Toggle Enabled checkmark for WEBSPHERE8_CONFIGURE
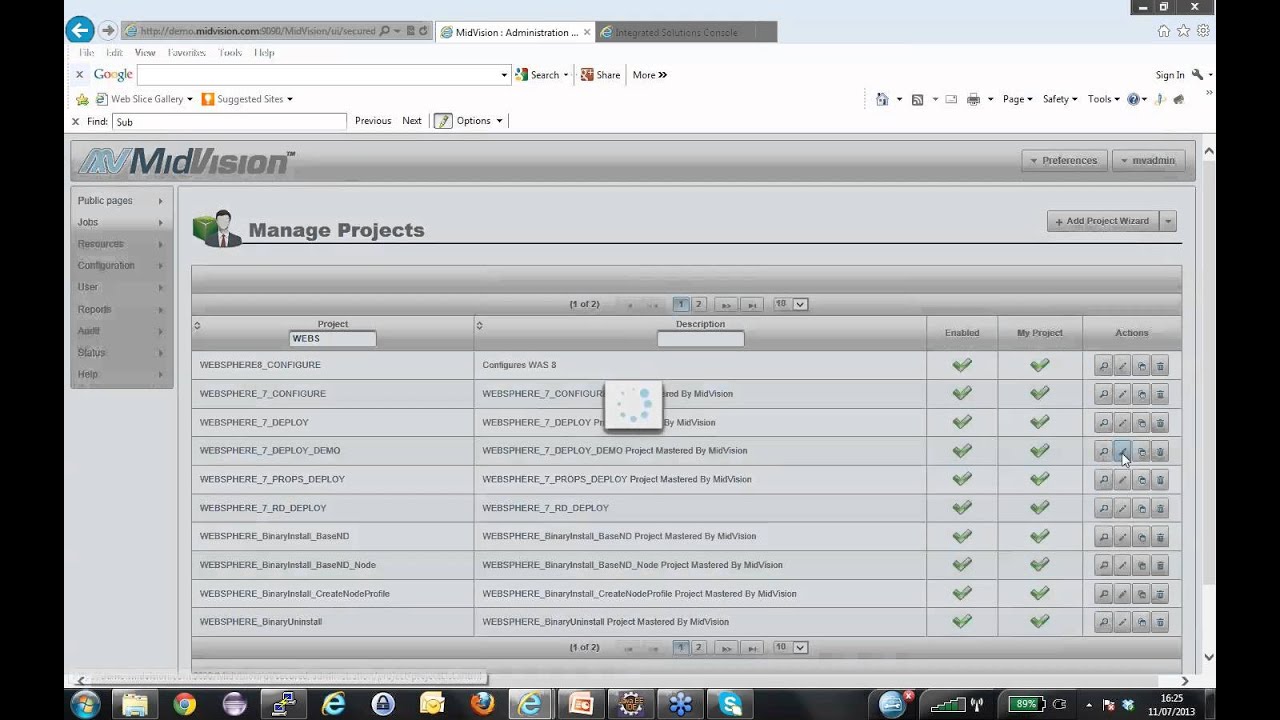 pyautogui.click(x=962, y=365)
